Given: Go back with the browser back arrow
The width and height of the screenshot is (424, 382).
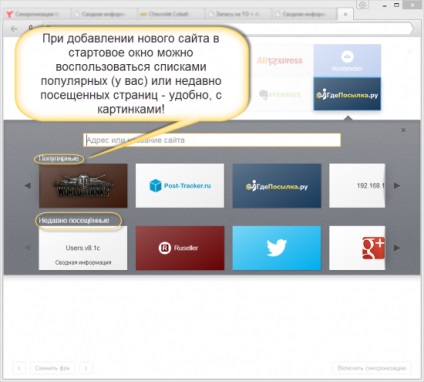Looking at the screenshot, I should tap(14, 29).
